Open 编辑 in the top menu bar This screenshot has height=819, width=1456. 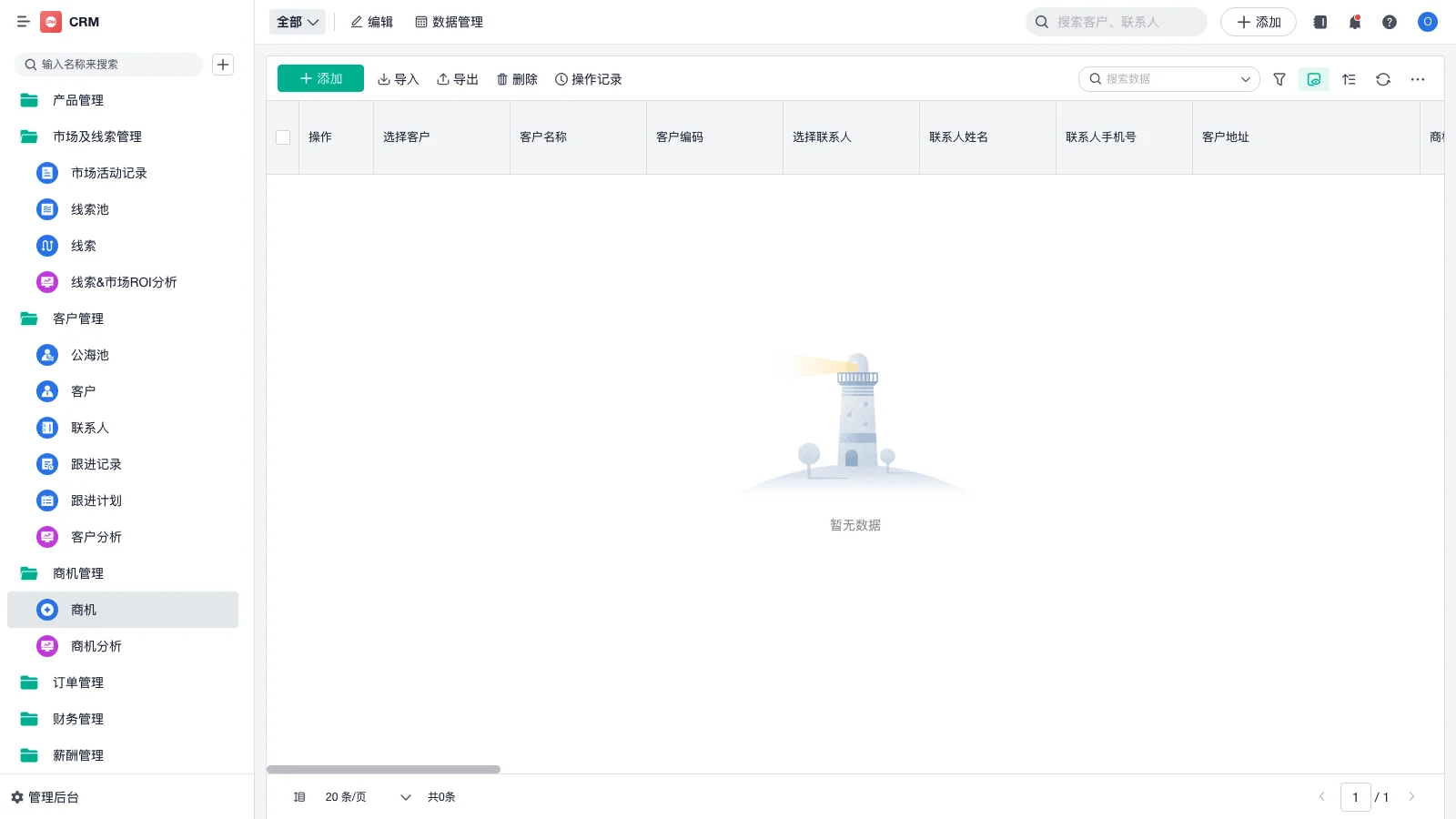pyautogui.click(x=371, y=22)
